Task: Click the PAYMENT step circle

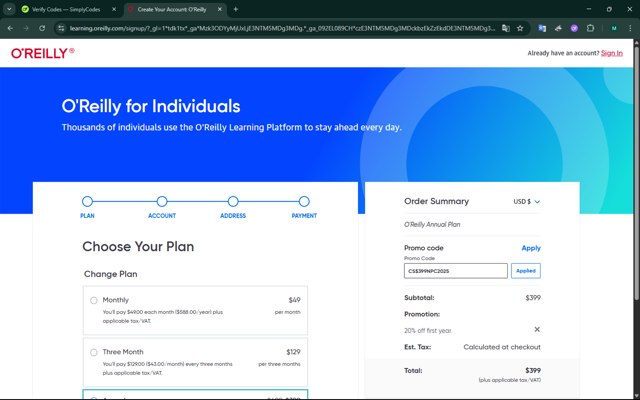Action: (304, 201)
